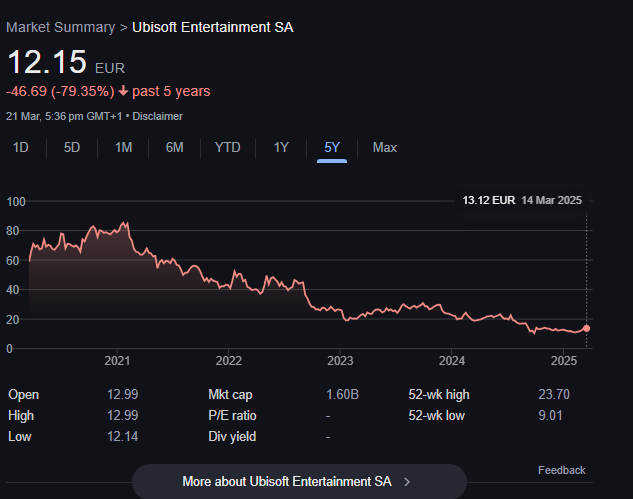Image resolution: width=633 pixels, height=499 pixels.
Task: Click the Feedback link
Action: pyautogui.click(x=561, y=470)
